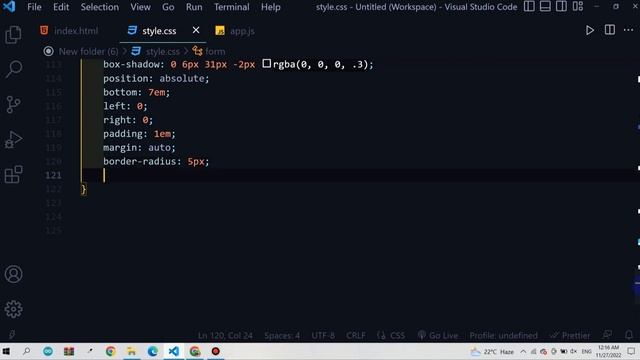Open the Windows notification center icon
This screenshot has height=360, width=640.
[631, 351]
